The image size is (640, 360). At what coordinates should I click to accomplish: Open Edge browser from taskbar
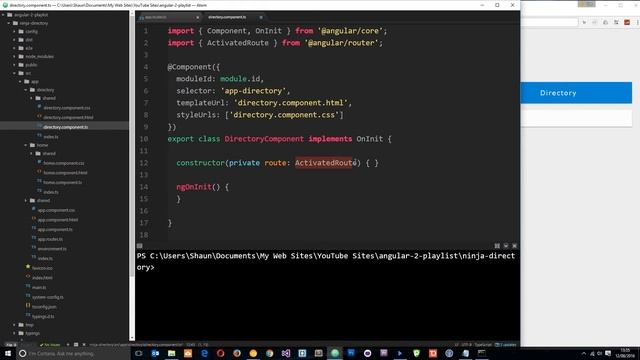[x=204, y=353]
